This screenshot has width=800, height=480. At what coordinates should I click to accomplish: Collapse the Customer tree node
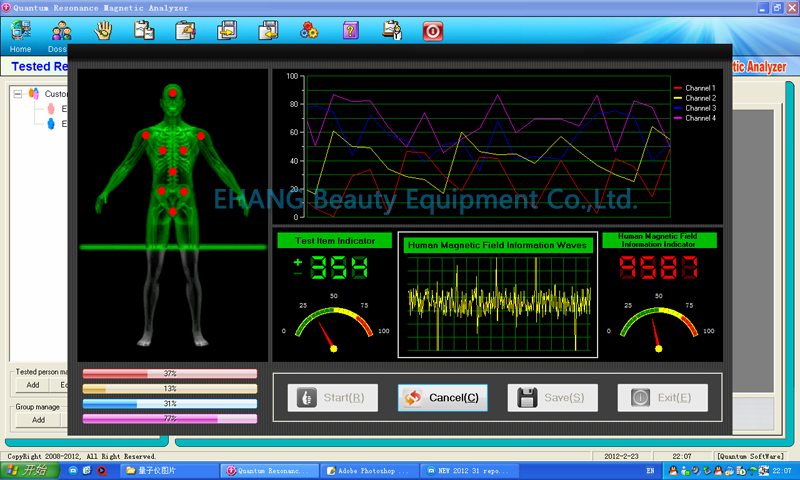[17, 94]
